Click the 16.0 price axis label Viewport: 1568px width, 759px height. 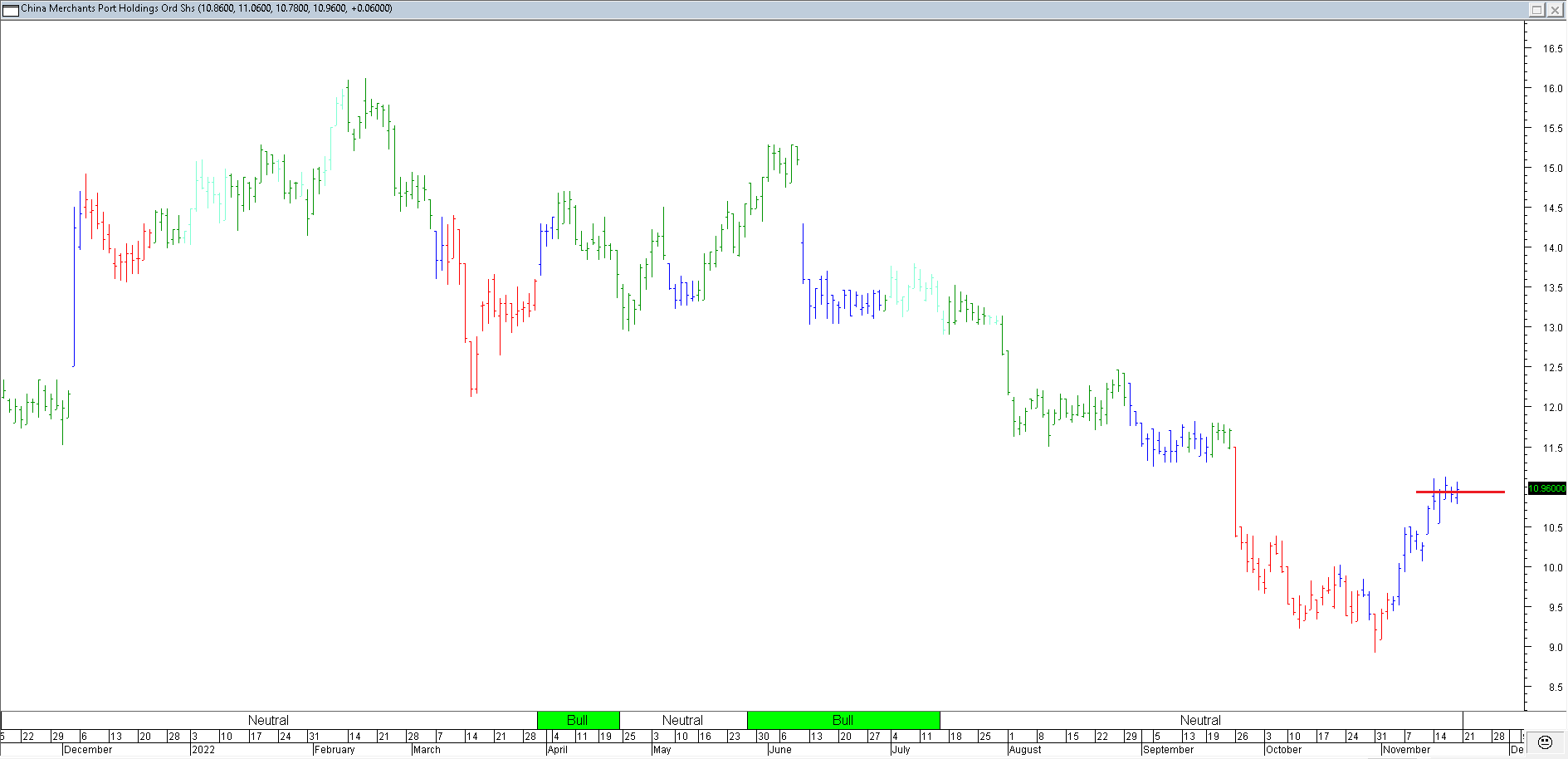coord(1552,88)
